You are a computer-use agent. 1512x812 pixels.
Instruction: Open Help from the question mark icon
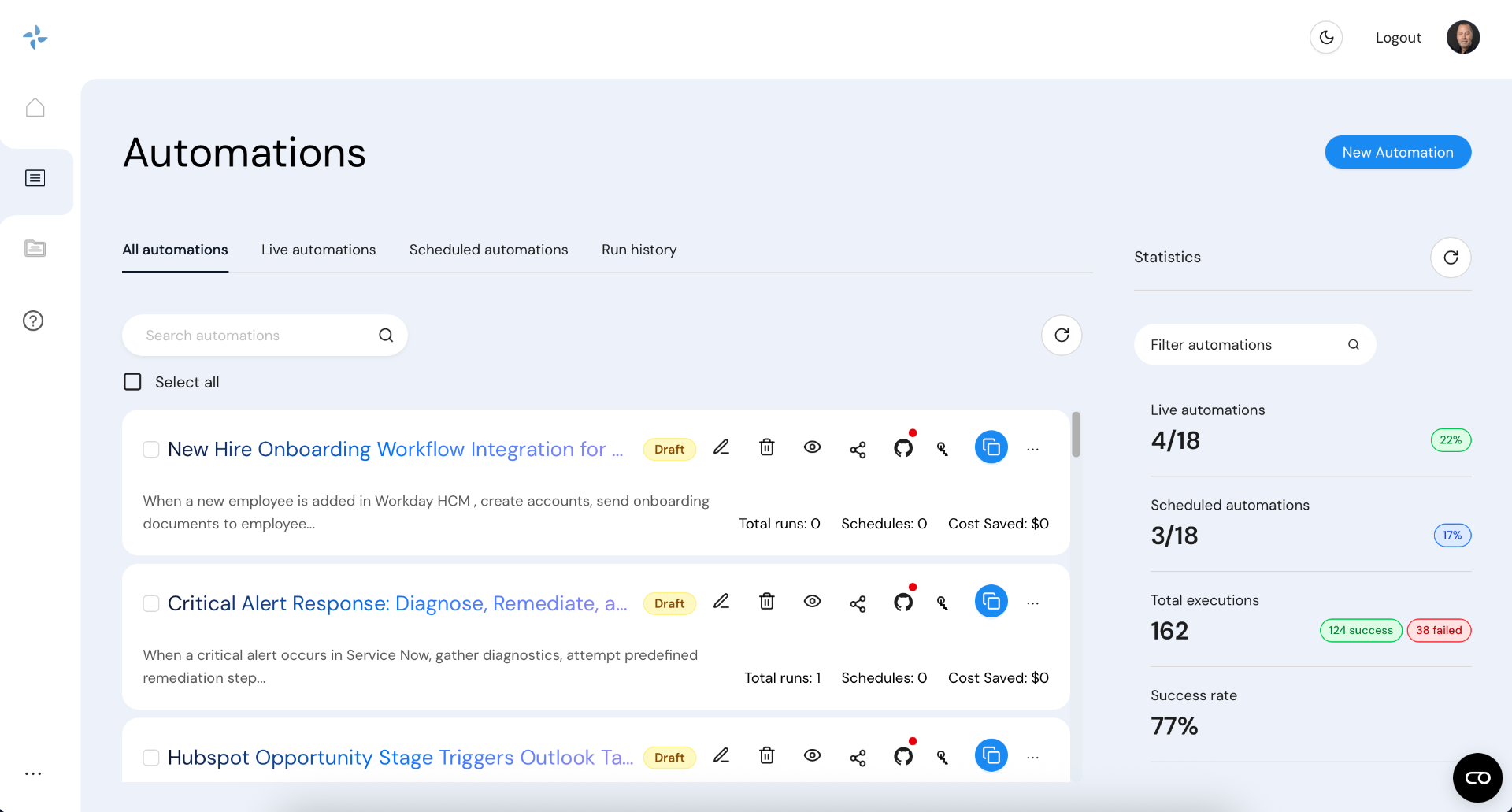pyautogui.click(x=33, y=321)
